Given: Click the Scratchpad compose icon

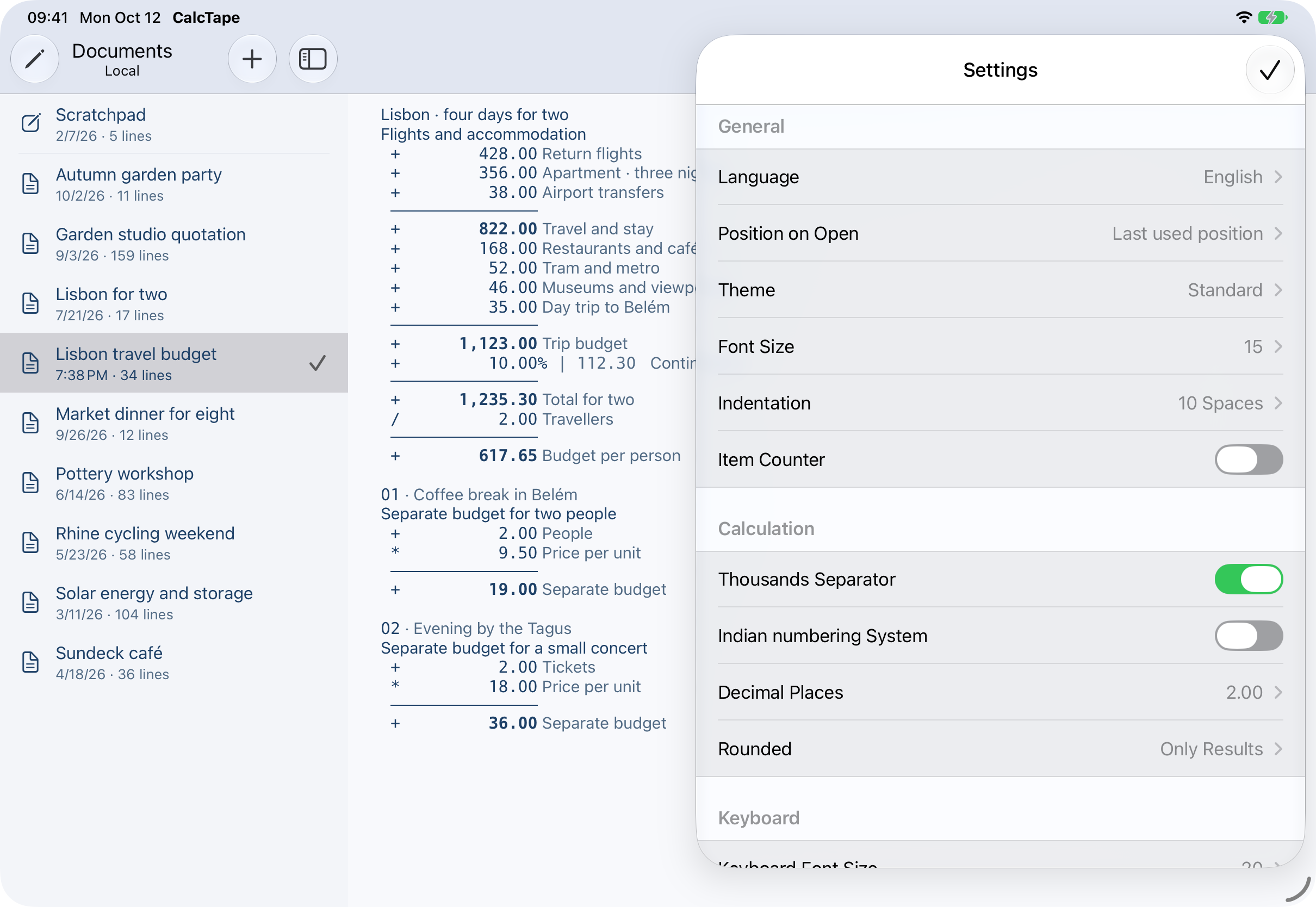Looking at the screenshot, I should point(30,123).
